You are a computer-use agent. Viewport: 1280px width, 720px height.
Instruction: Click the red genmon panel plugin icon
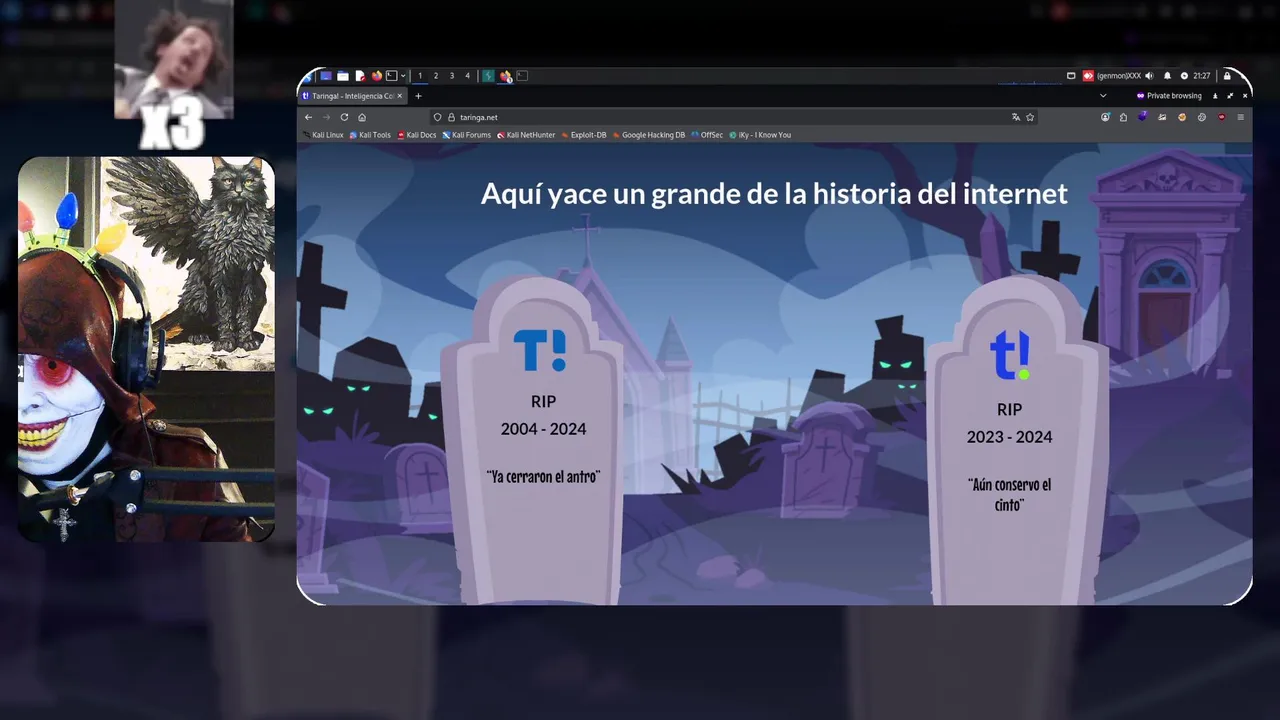[x=1089, y=76]
